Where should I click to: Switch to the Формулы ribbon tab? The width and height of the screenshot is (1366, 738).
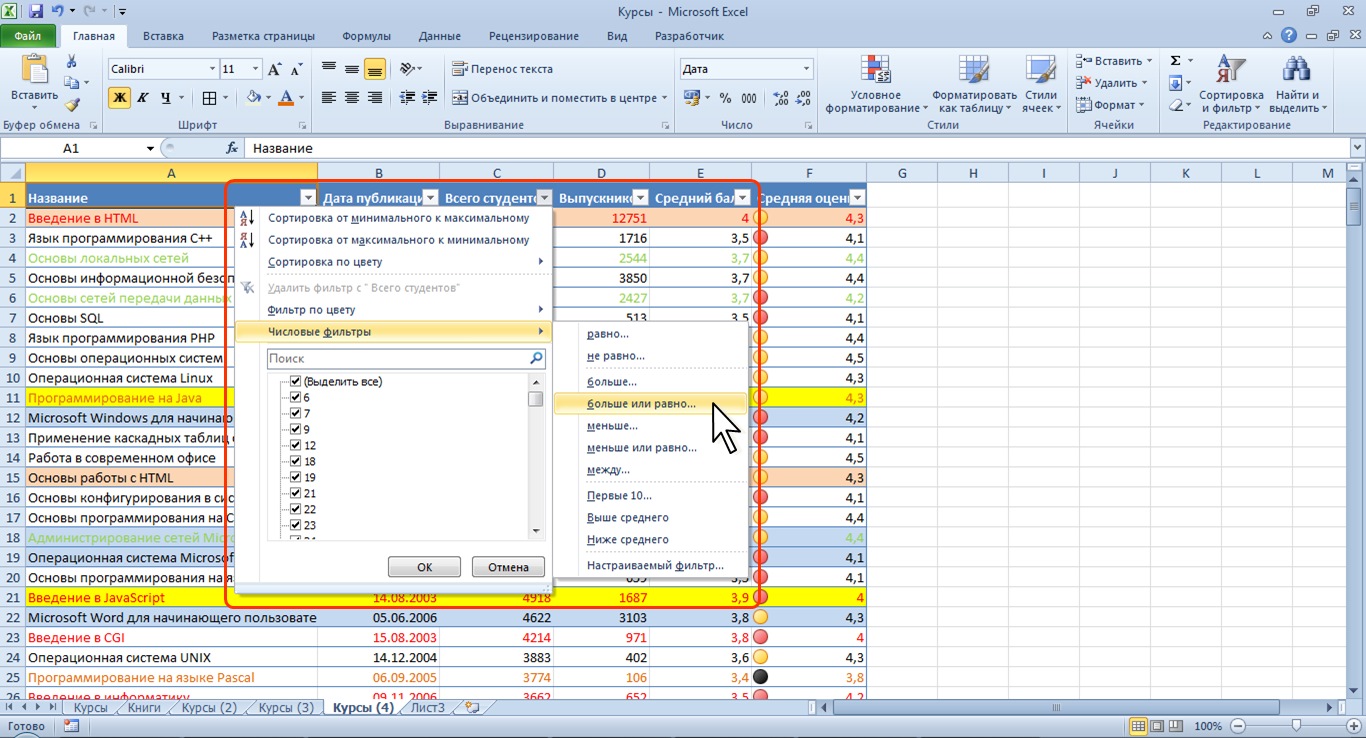point(366,36)
